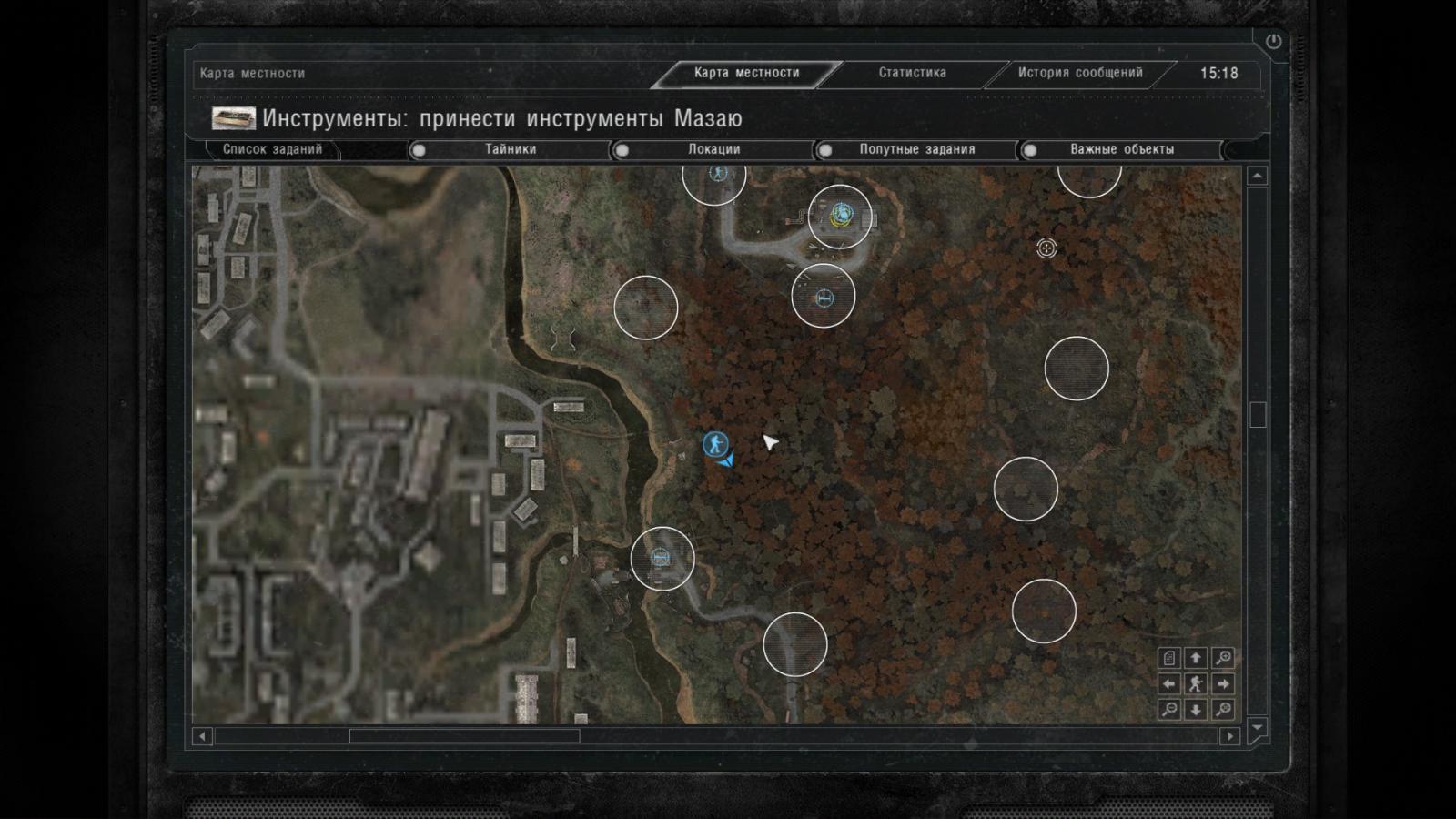Toggle the Локации map filter
Viewport: 1456px width, 819px height.
coord(713,149)
